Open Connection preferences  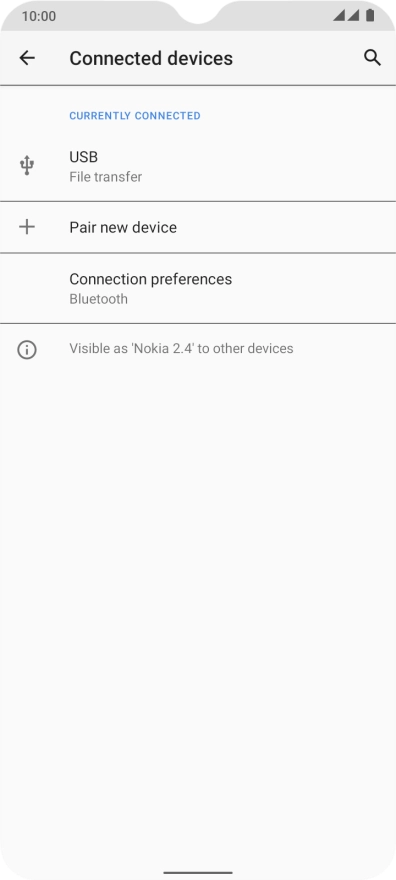198,288
